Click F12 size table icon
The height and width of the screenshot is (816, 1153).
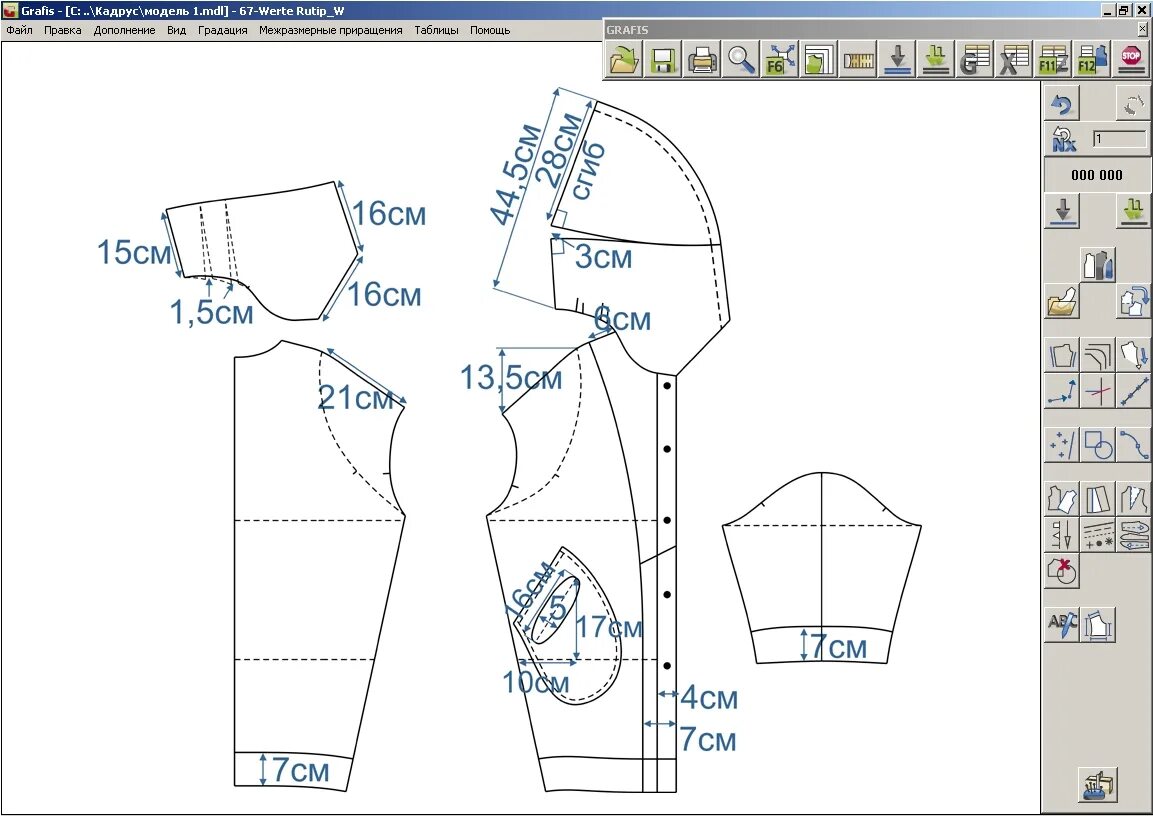click(1092, 59)
